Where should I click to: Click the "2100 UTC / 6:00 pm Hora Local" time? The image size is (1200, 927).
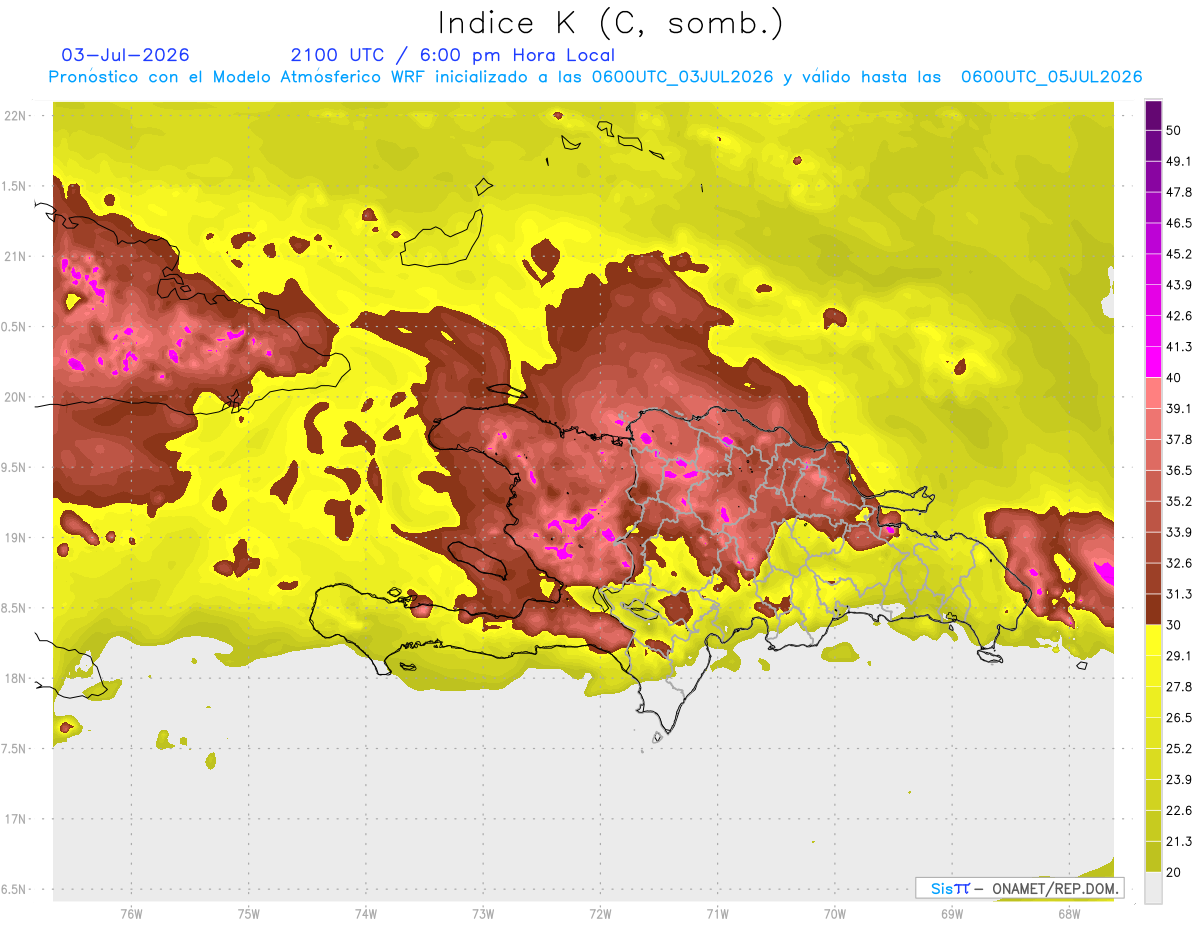(453, 55)
